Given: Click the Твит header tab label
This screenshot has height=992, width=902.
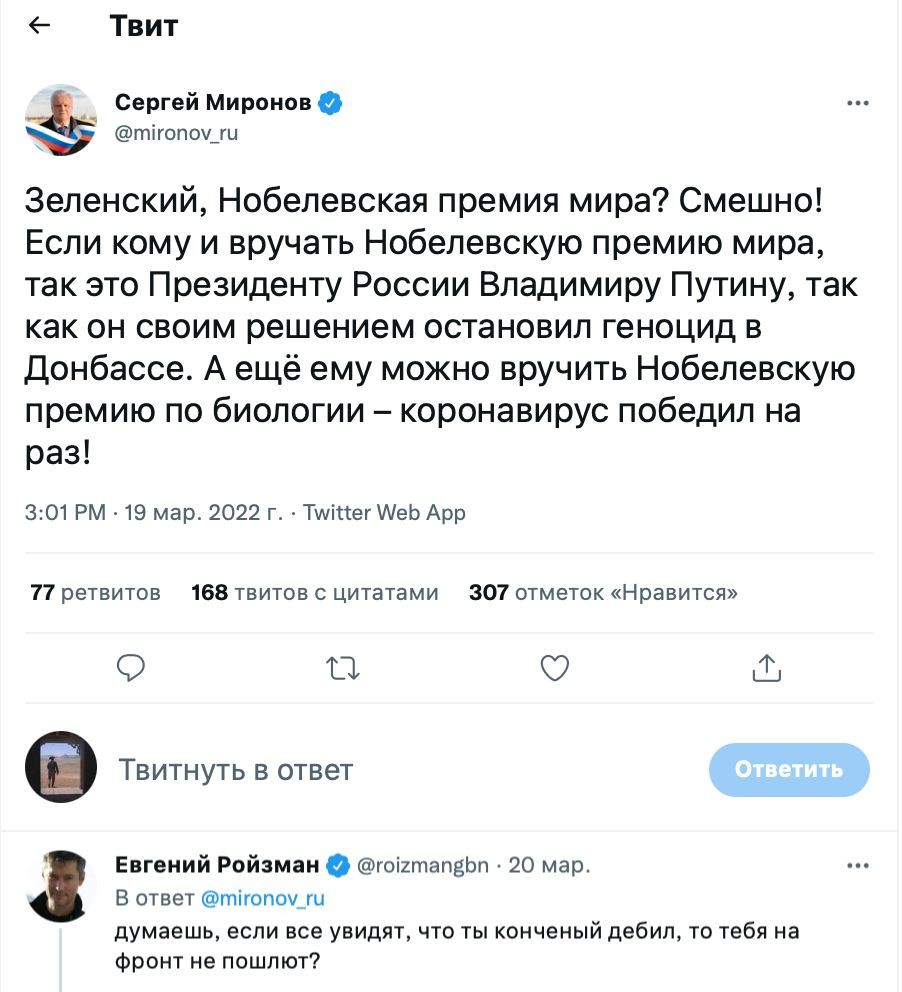Looking at the screenshot, I should [145, 25].
